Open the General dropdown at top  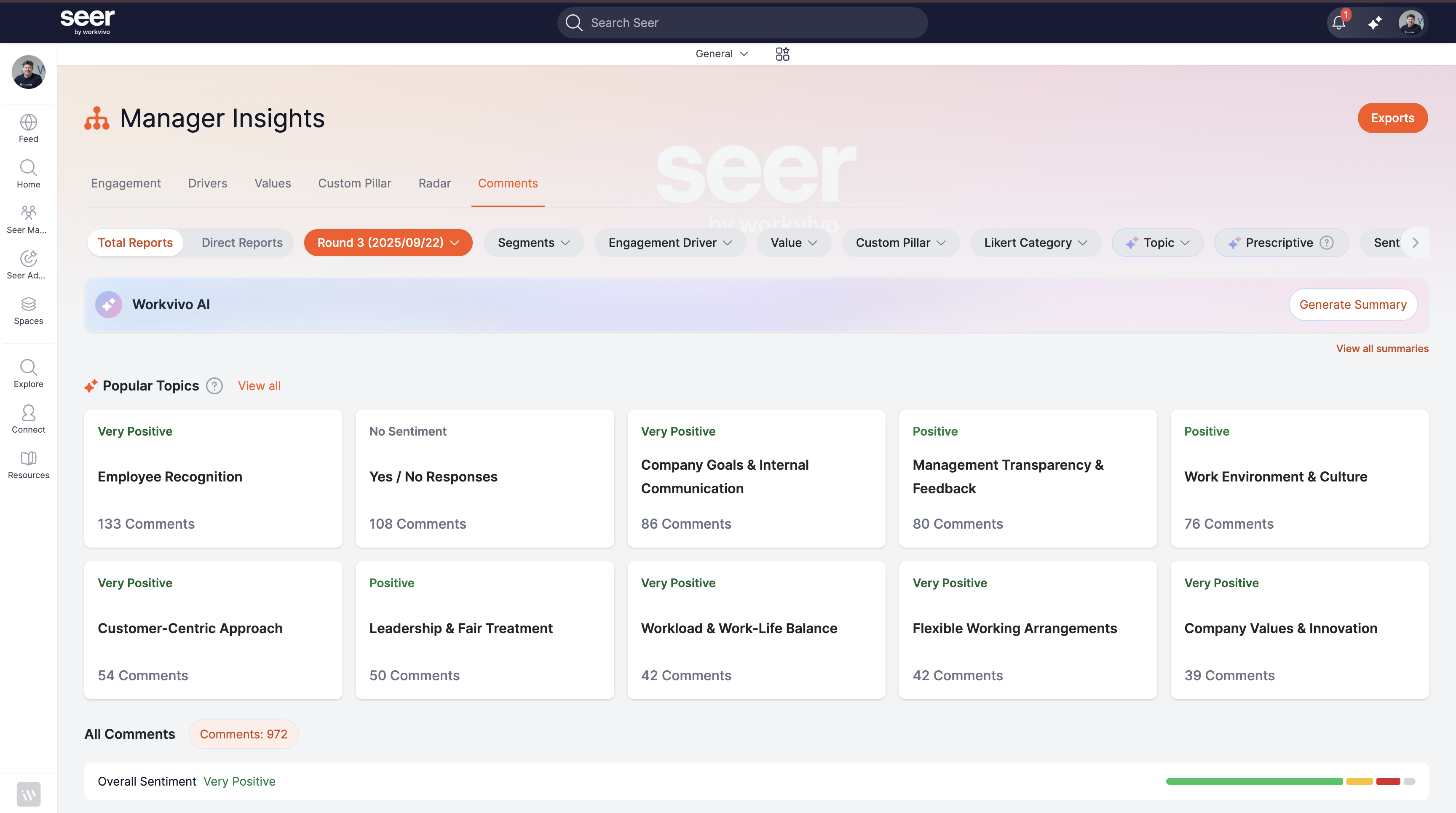[722, 53]
